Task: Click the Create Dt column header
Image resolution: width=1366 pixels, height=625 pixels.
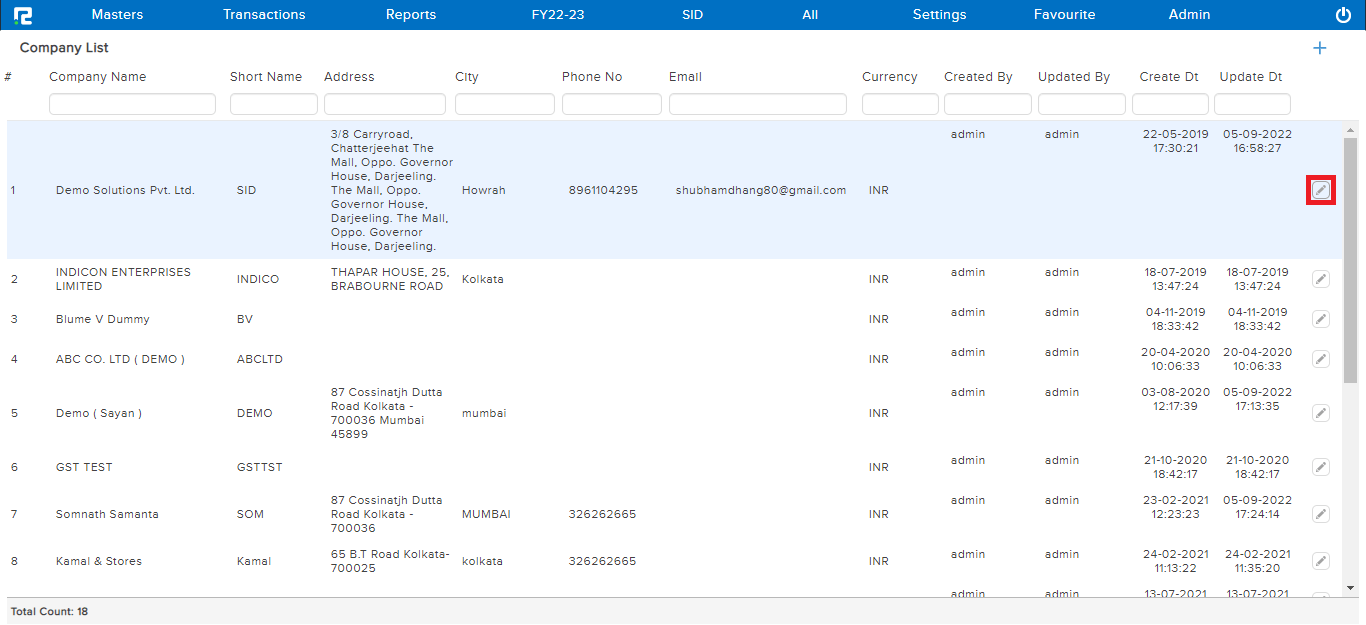Action: [1169, 77]
